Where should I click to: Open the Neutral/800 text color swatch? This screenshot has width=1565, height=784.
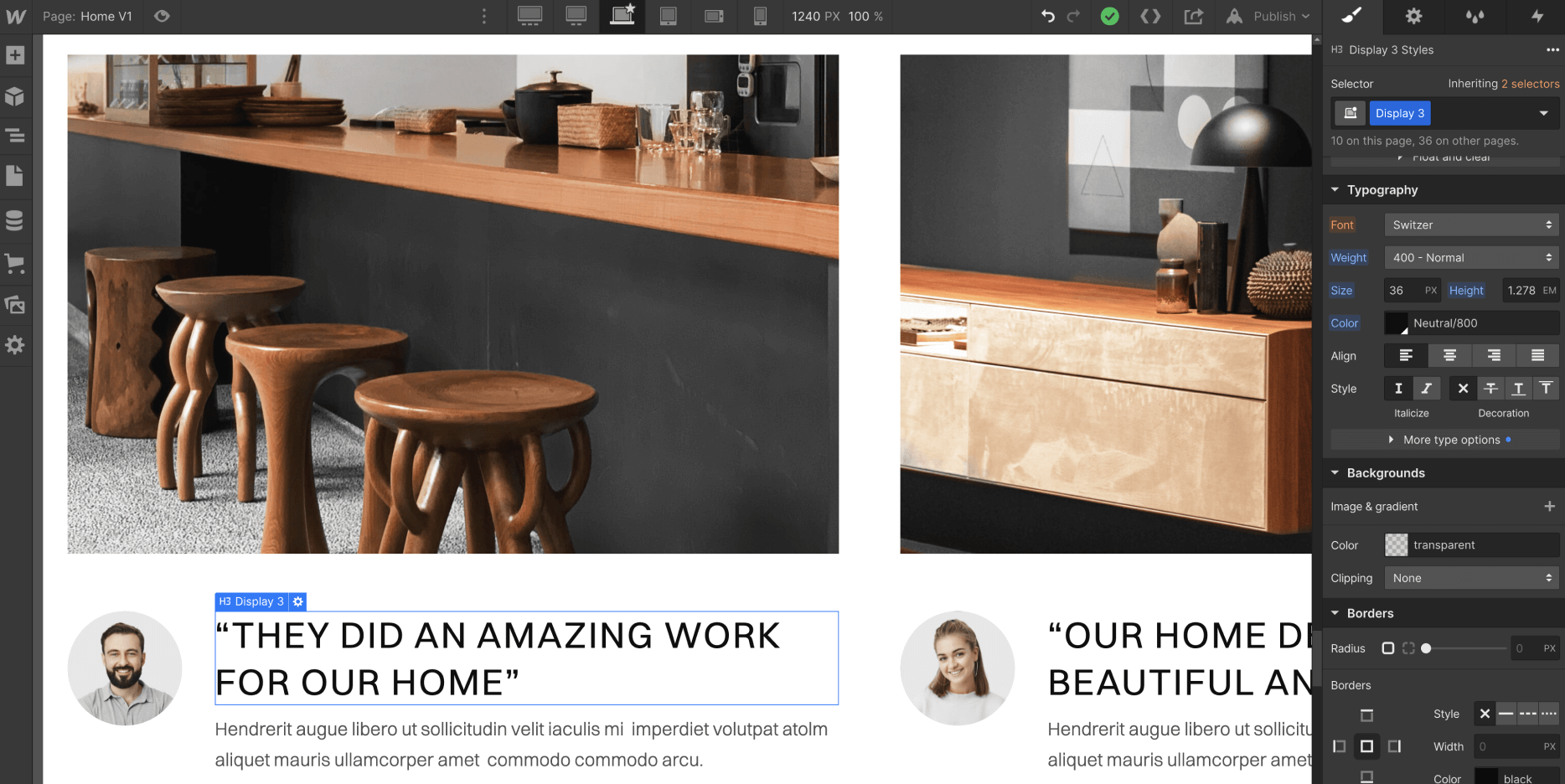(1396, 323)
